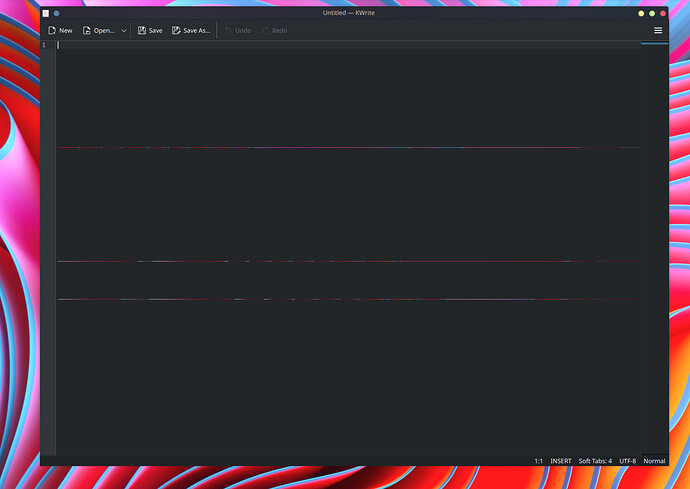The width and height of the screenshot is (690, 489).
Task: Click the Redo arrow icon
Action: pos(266,31)
